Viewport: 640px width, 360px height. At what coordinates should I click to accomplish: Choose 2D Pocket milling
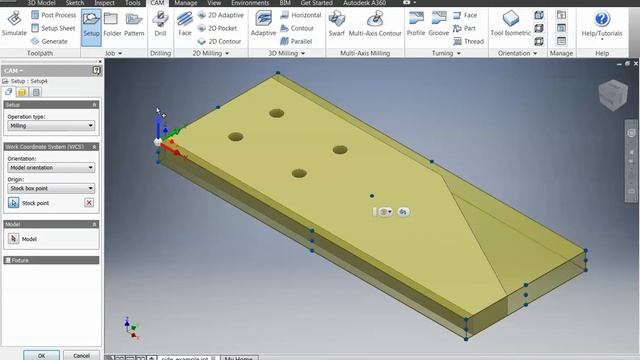pyautogui.click(x=217, y=28)
